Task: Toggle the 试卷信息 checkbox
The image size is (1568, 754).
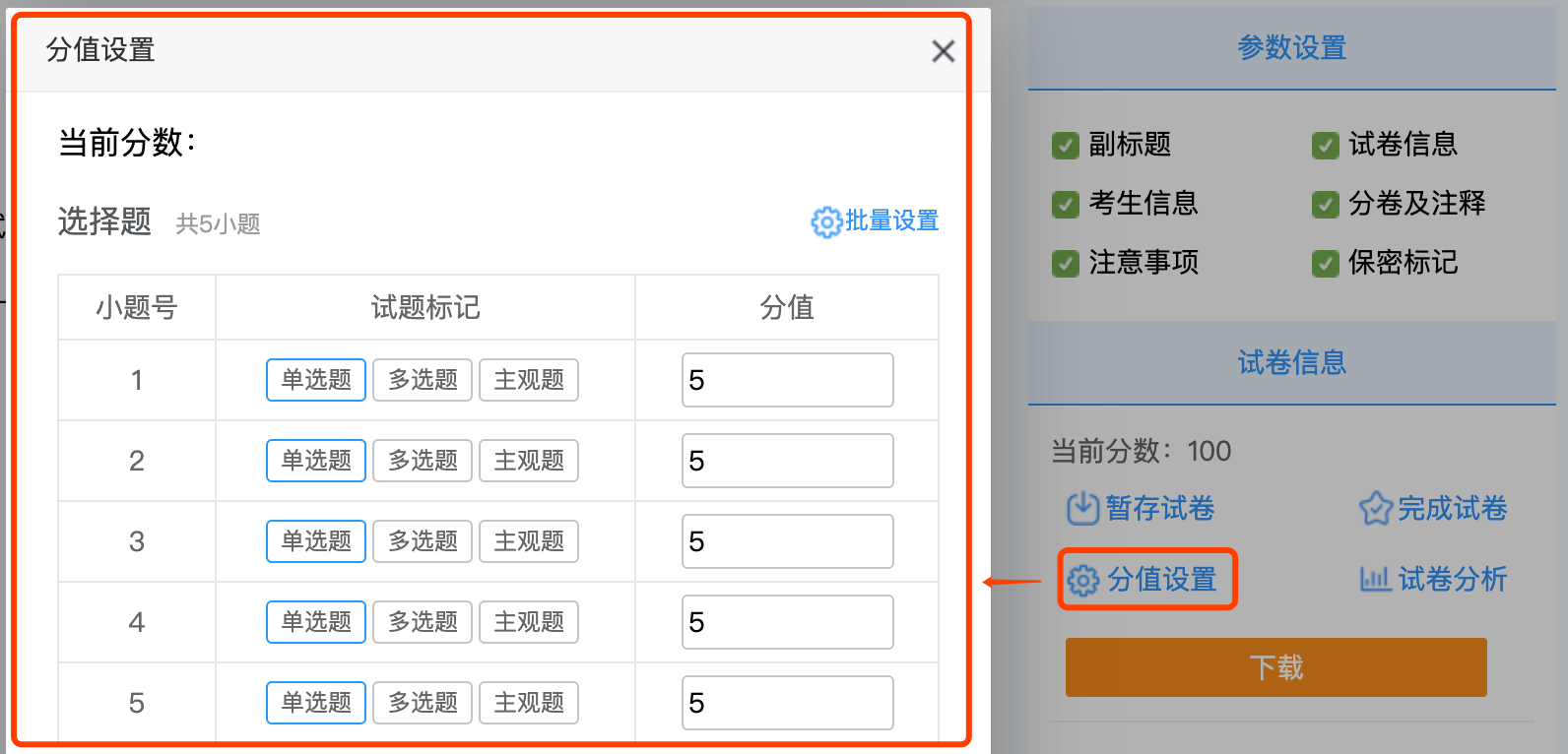Action: 1325,146
